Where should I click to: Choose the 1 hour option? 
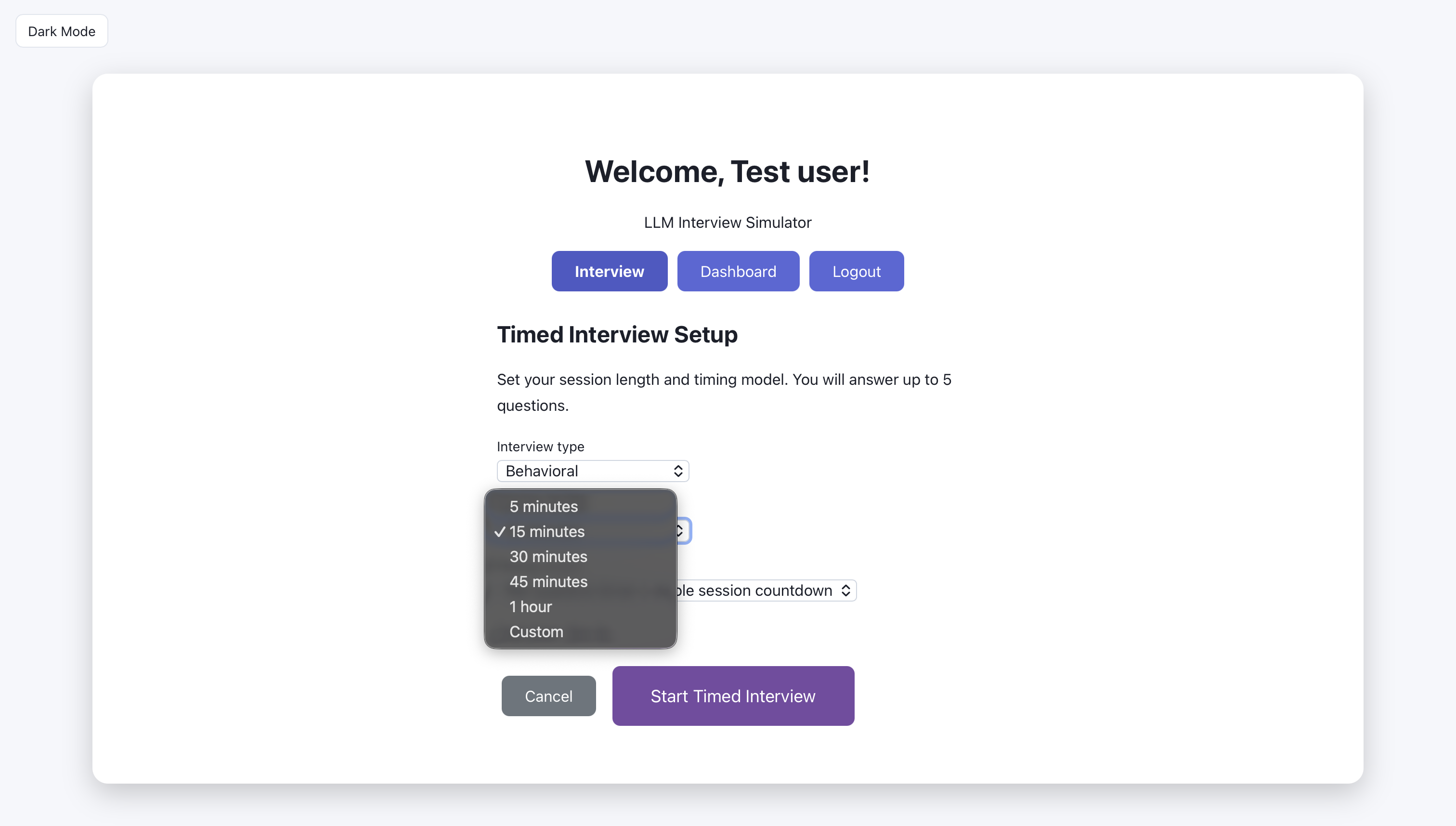(x=530, y=606)
